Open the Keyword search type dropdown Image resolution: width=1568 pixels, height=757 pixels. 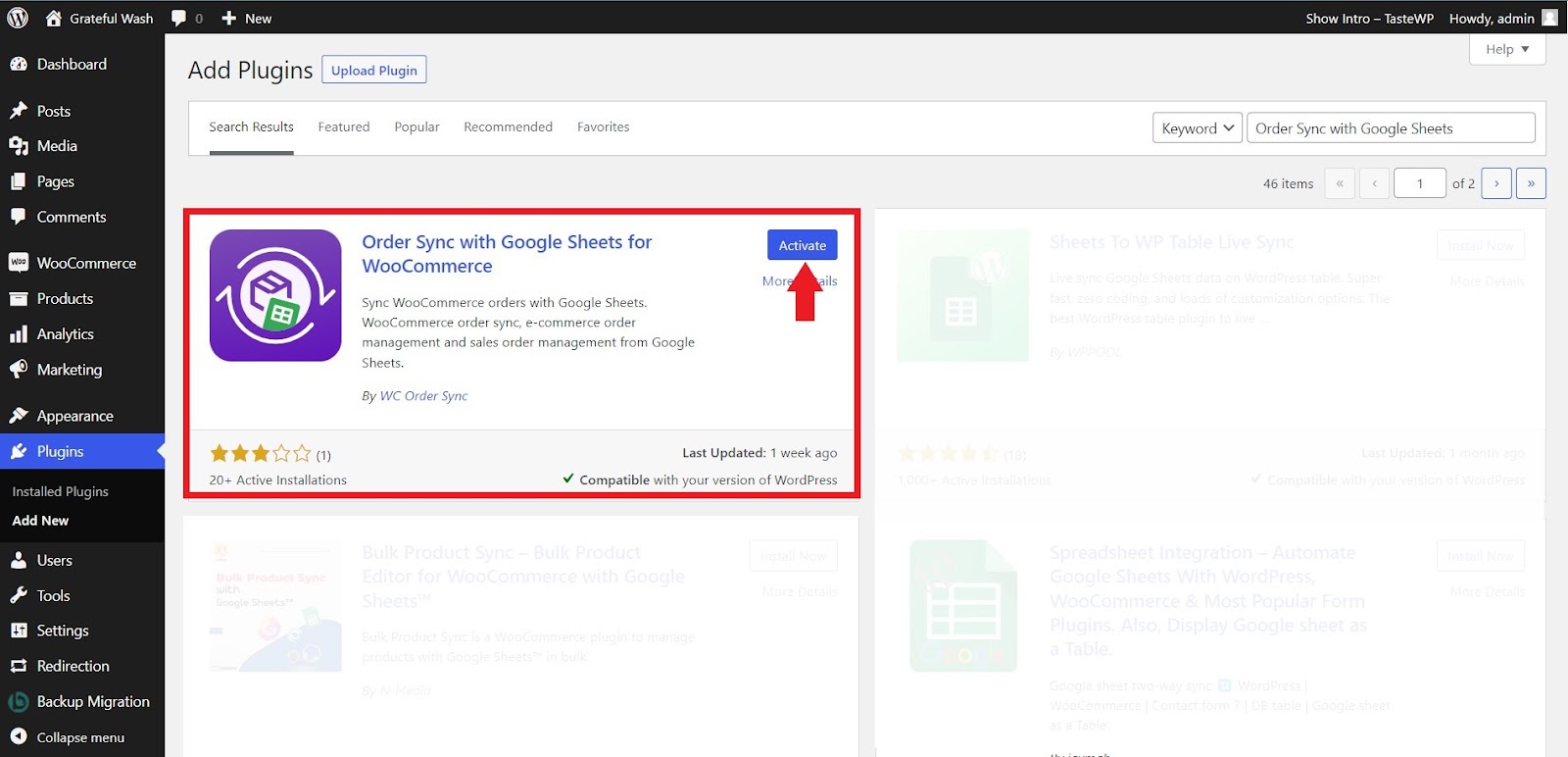pos(1198,128)
